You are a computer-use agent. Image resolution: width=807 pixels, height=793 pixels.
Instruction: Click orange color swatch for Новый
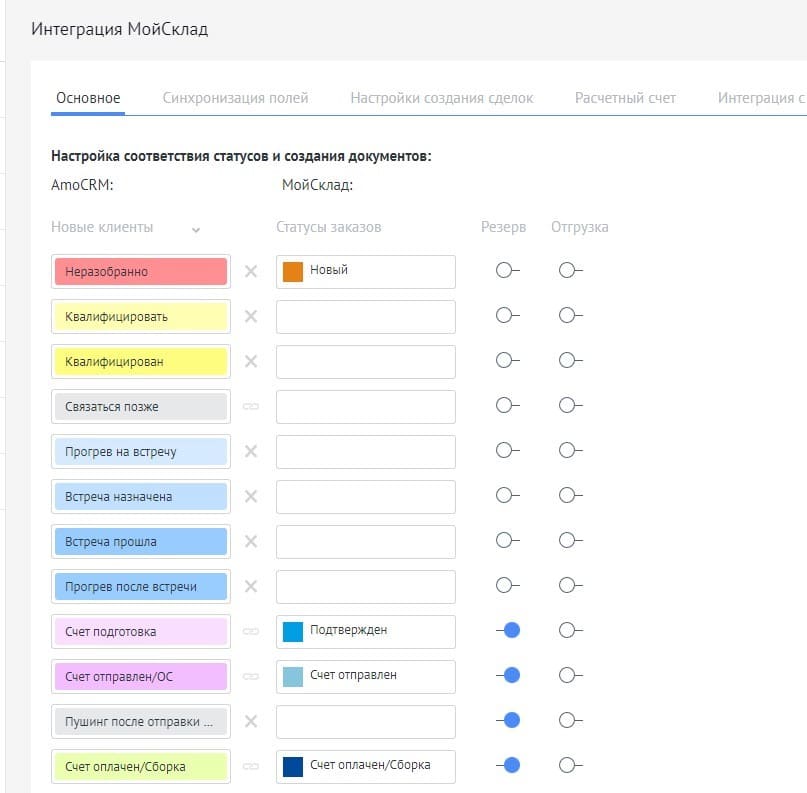(x=293, y=272)
